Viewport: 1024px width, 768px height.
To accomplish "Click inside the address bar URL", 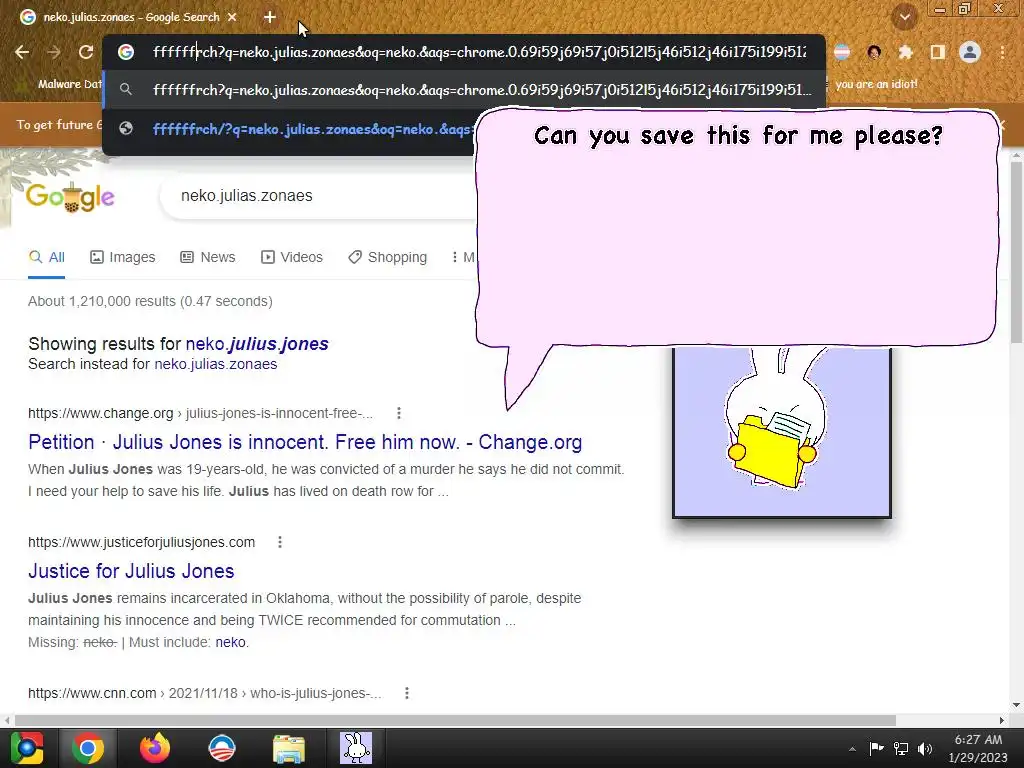I will (479, 52).
